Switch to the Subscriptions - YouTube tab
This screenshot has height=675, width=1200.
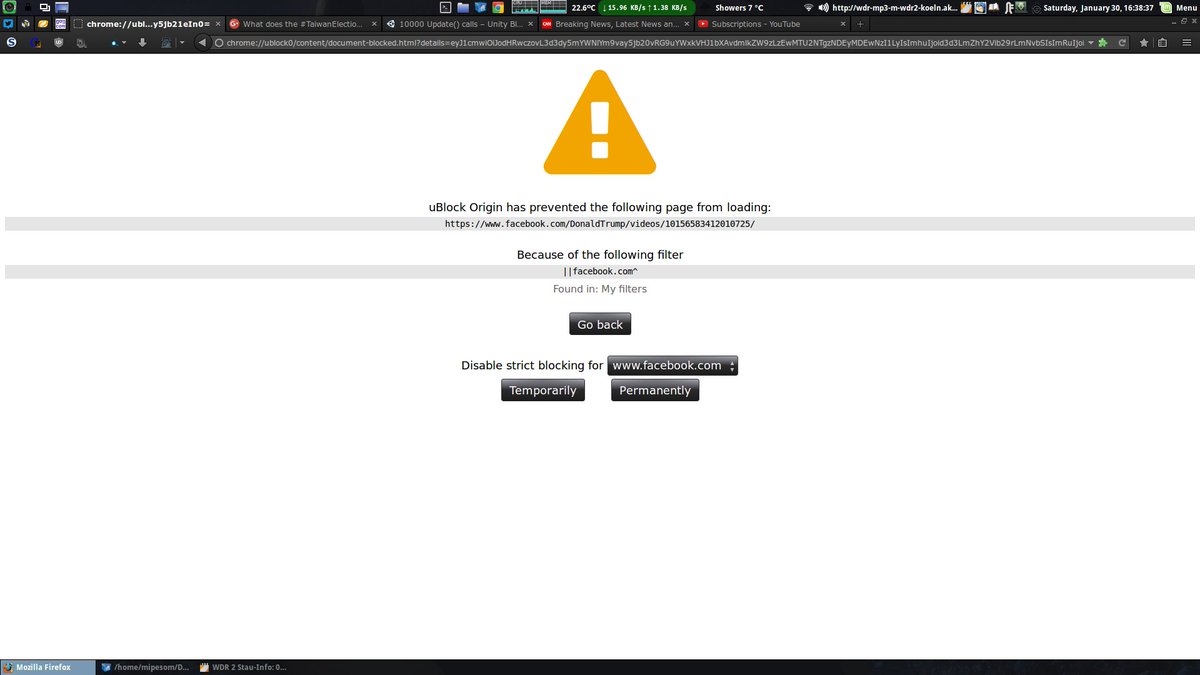point(770,24)
